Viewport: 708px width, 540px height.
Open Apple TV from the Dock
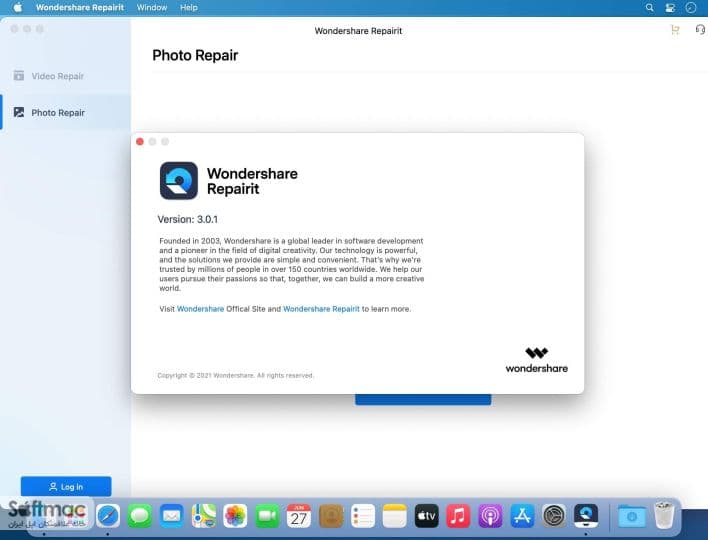pyautogui.click(x=427, y=516)
